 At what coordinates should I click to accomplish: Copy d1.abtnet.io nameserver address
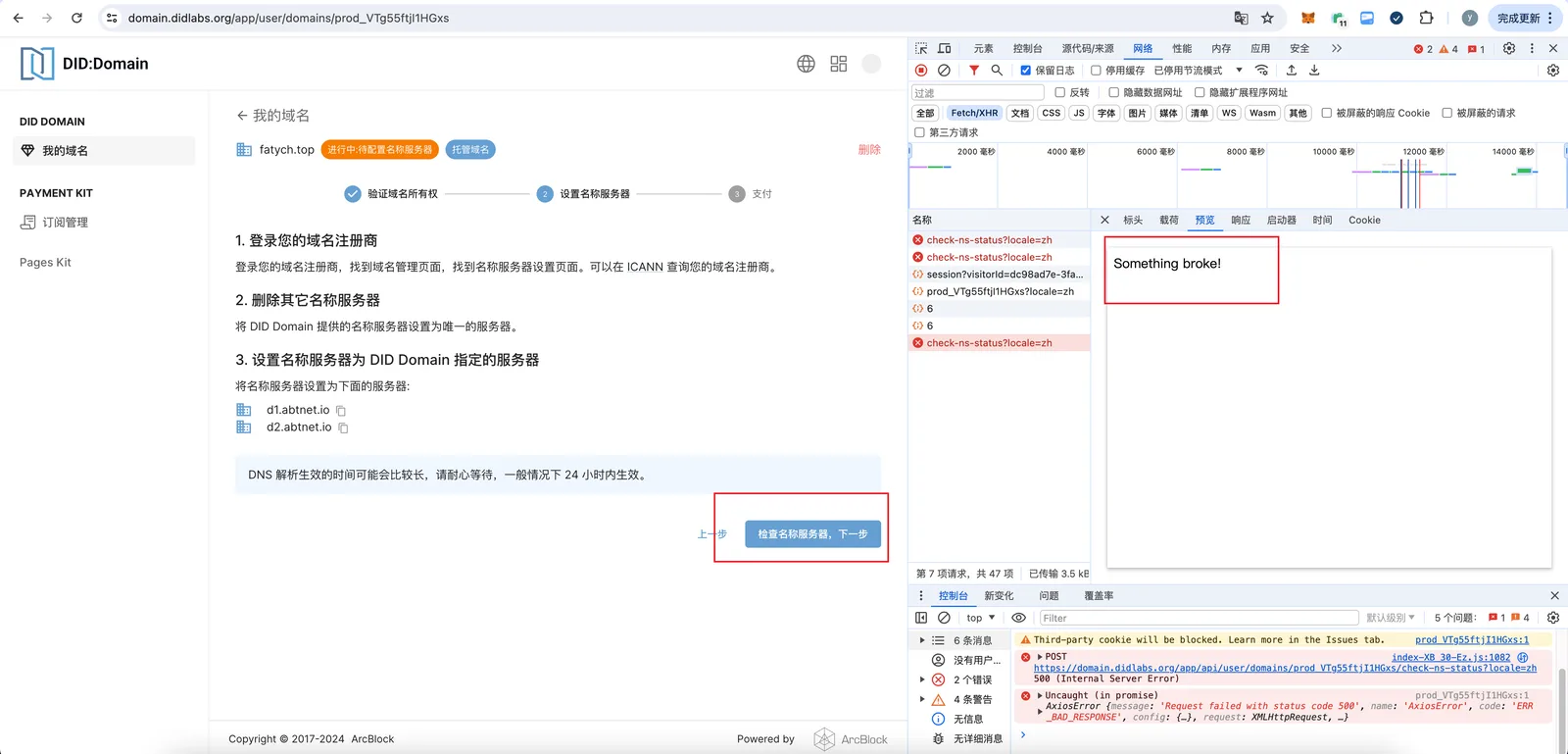(x=341, y=411)
